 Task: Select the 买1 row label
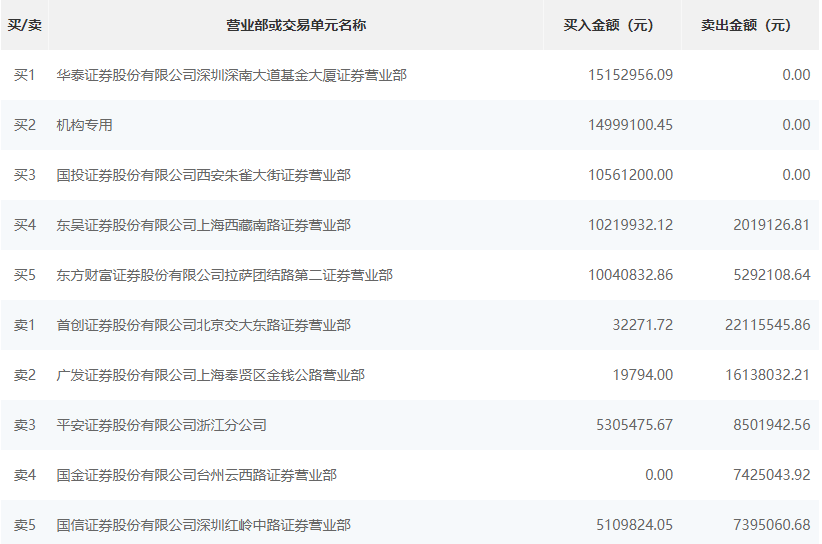pyautogui.click(x=25, y=75)
